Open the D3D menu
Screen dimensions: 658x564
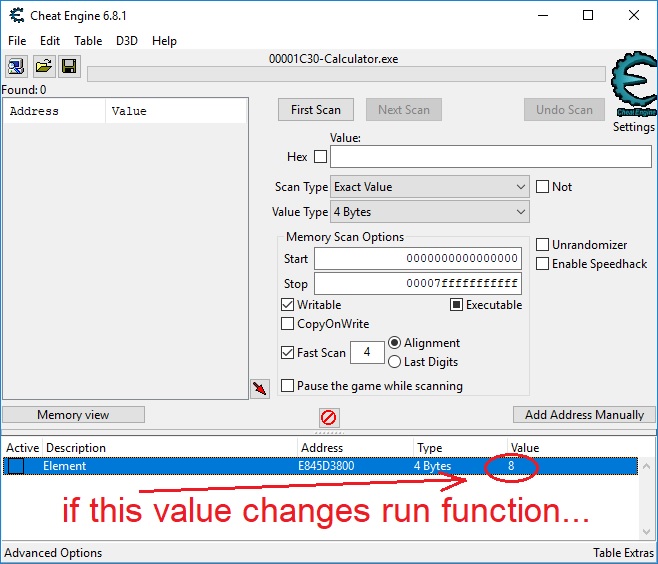click(127, 41)
